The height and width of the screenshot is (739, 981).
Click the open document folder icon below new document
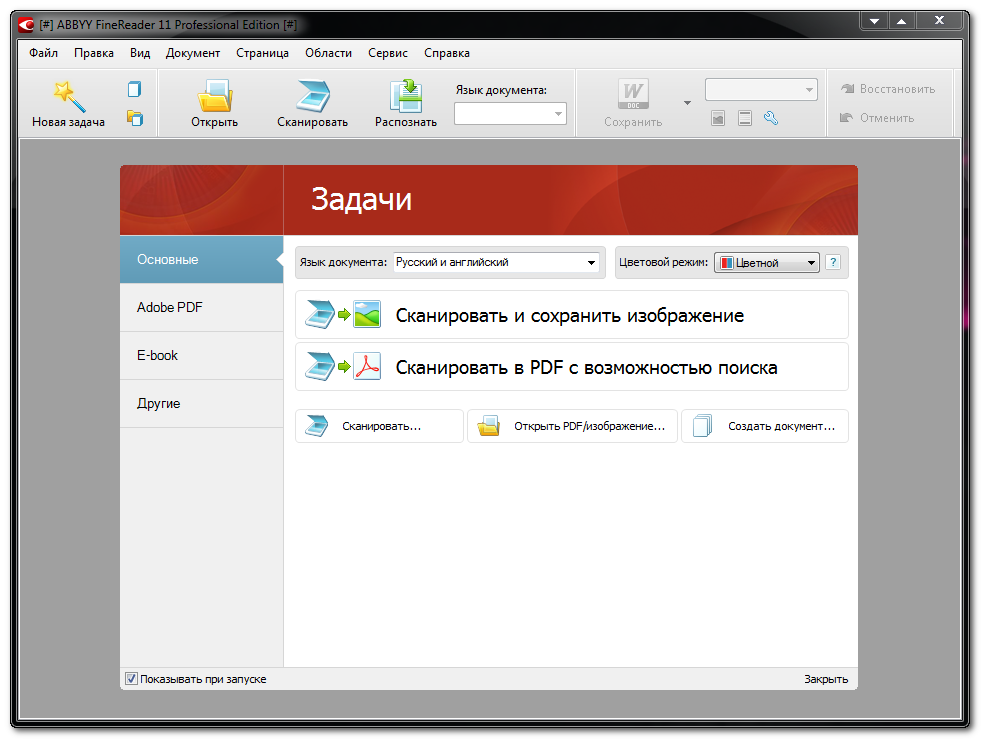(x=135, y=118)
